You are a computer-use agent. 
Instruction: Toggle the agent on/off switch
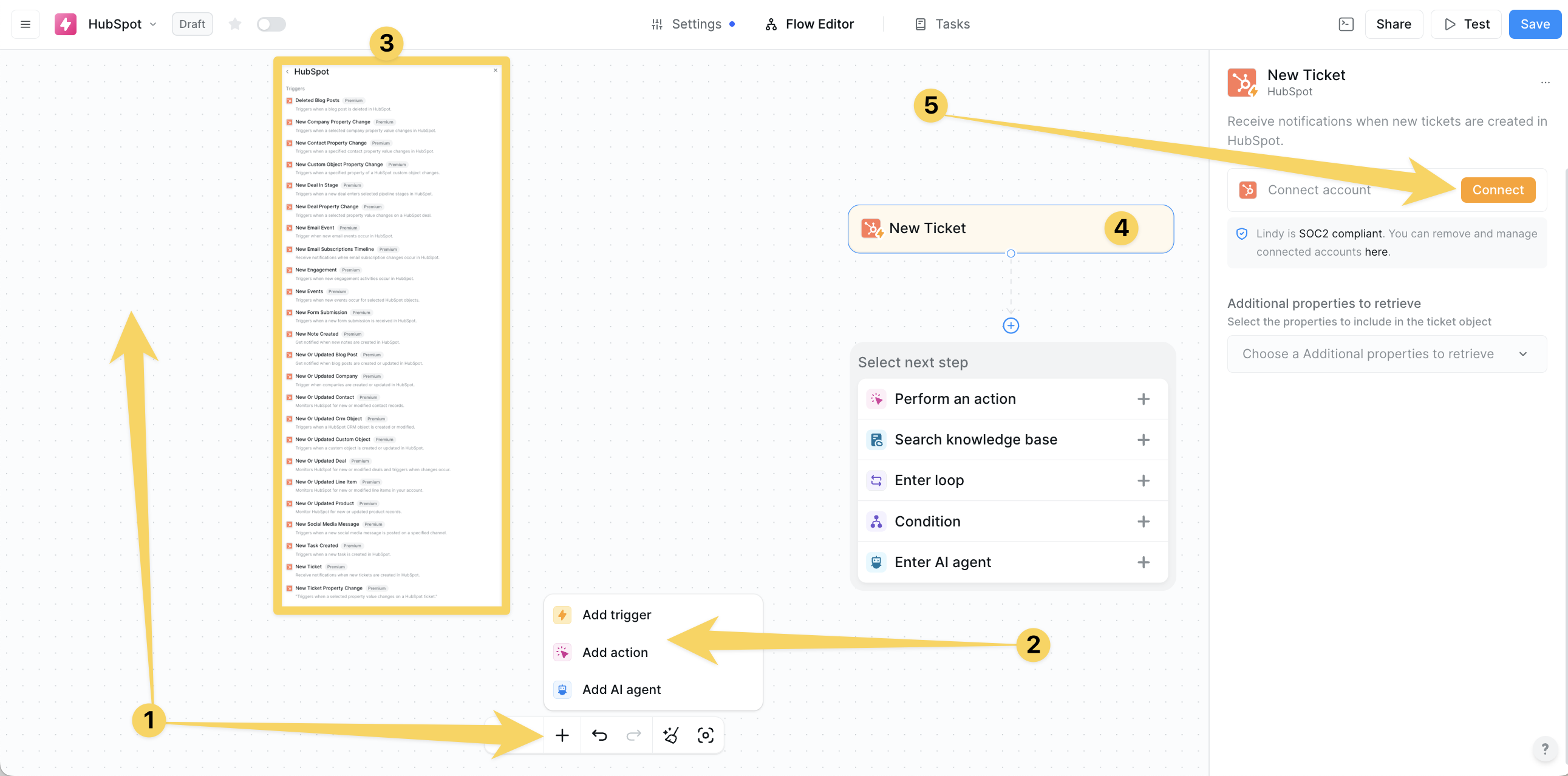pos(271,24)
